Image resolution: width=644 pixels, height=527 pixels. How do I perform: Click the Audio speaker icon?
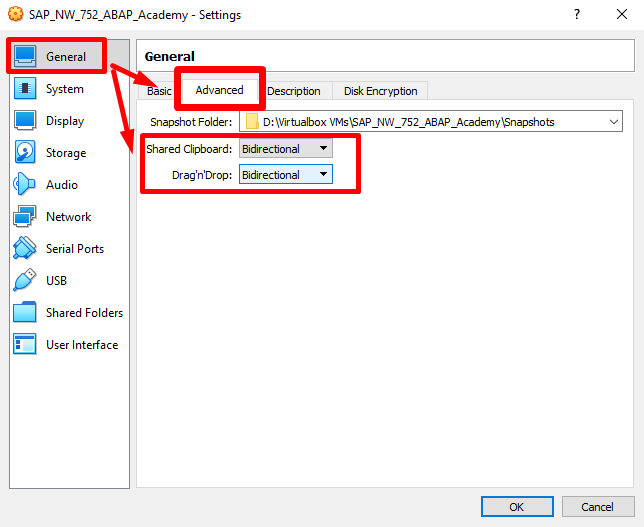point(24,184)
